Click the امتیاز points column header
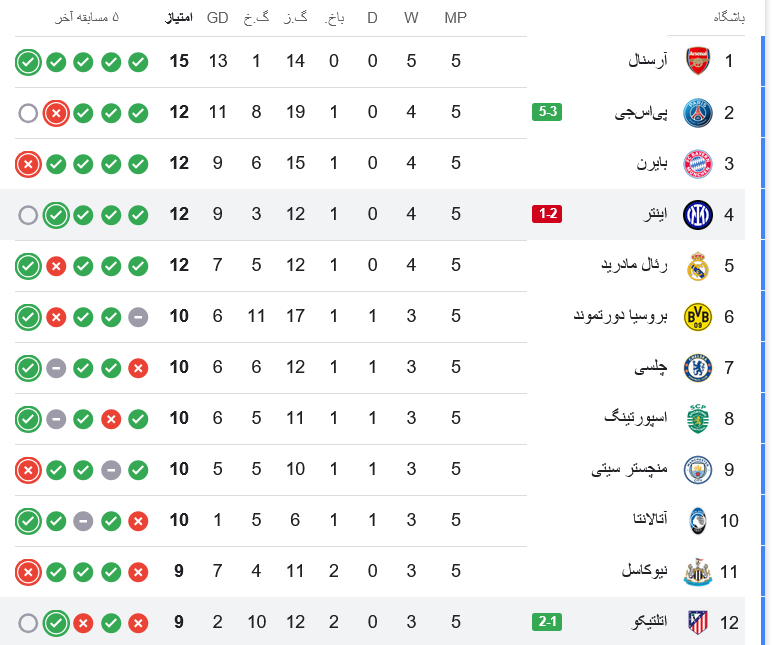The image size is (772, 645). pos(179,18)
